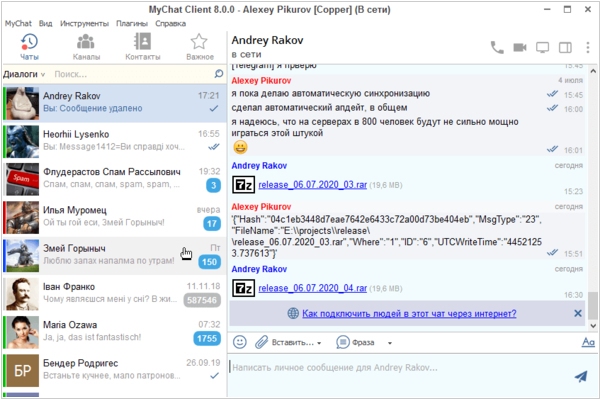Toggle the side panel layout icon

tap(565, 47)
